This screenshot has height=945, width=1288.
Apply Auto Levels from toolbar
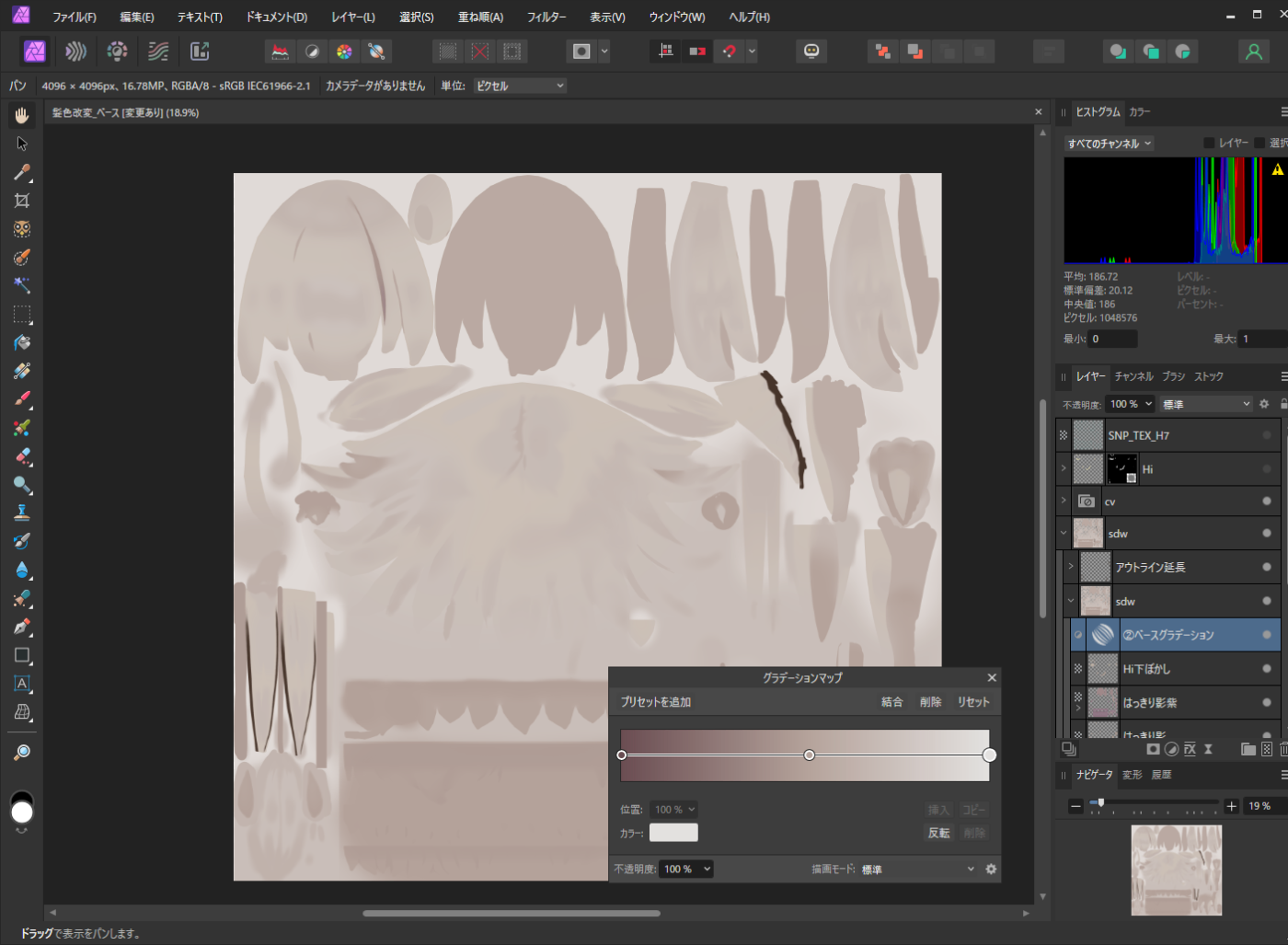pos(280,52)
